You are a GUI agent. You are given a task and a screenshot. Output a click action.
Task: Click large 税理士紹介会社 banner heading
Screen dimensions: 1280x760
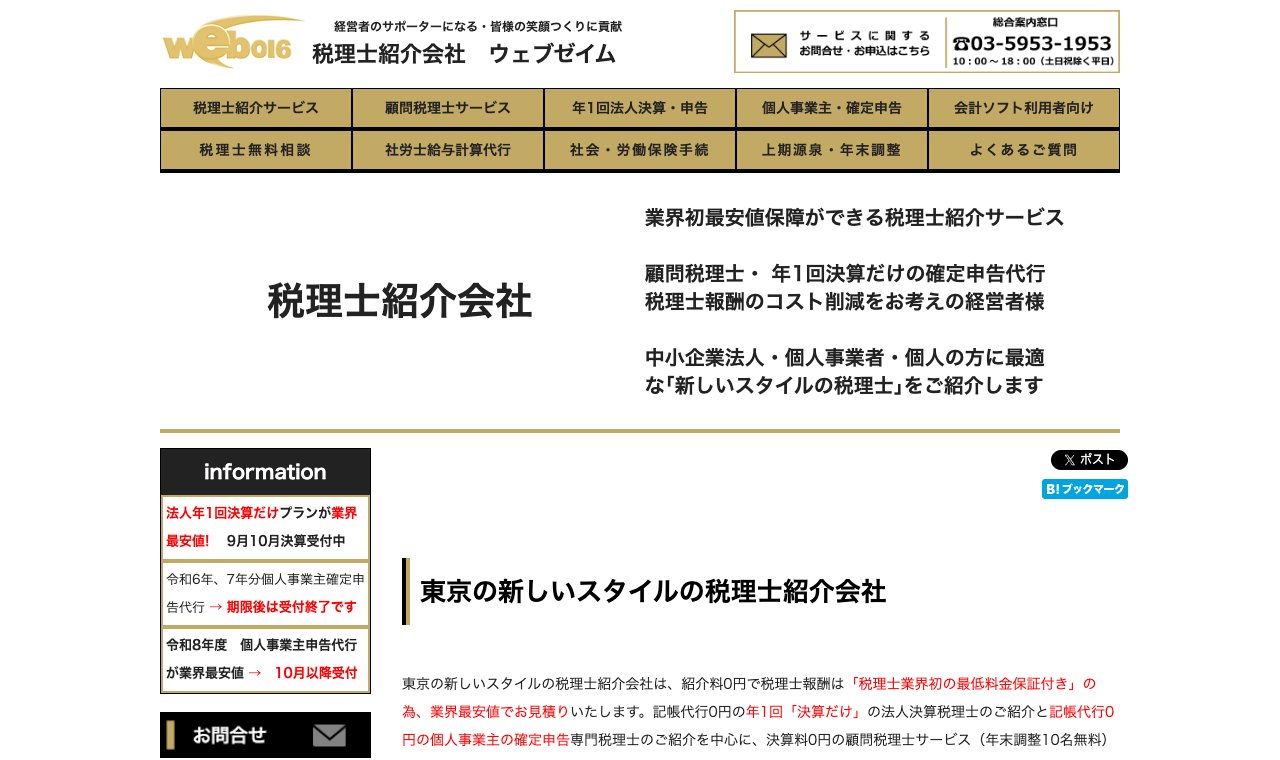tap(400, 301)
